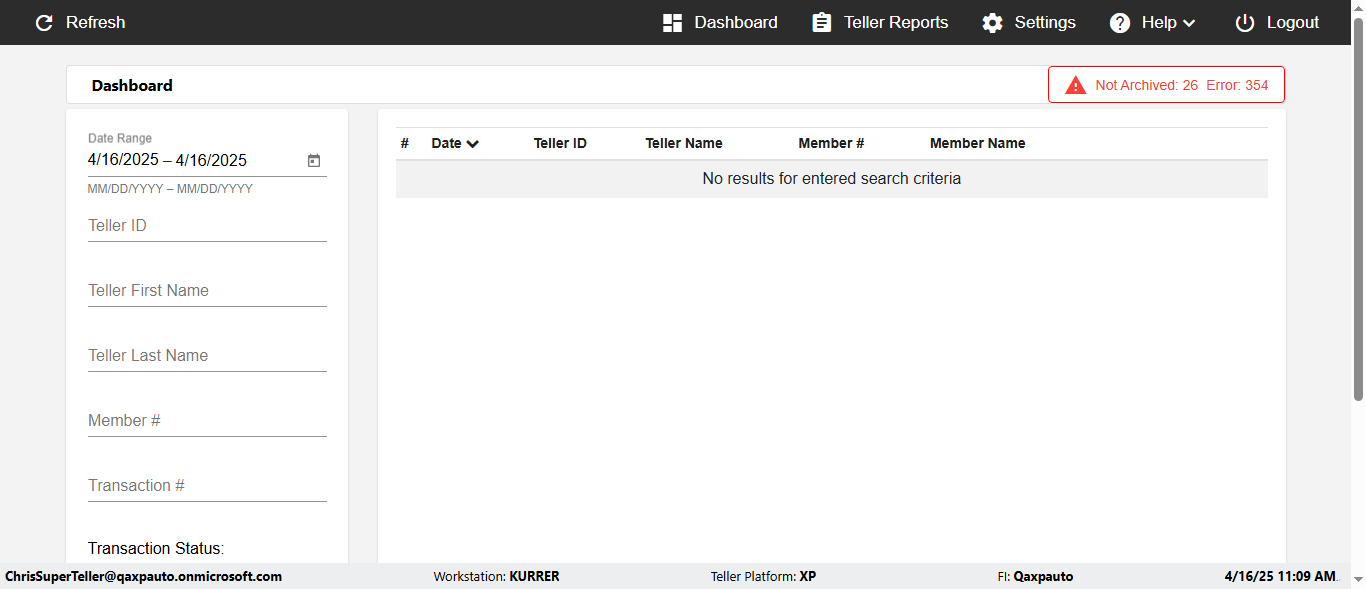Image resolution: width=1366 pixels, height=589 pixels.
Task: Click the Refresh circular arrow icon
Action: click(x=44, y=22)
